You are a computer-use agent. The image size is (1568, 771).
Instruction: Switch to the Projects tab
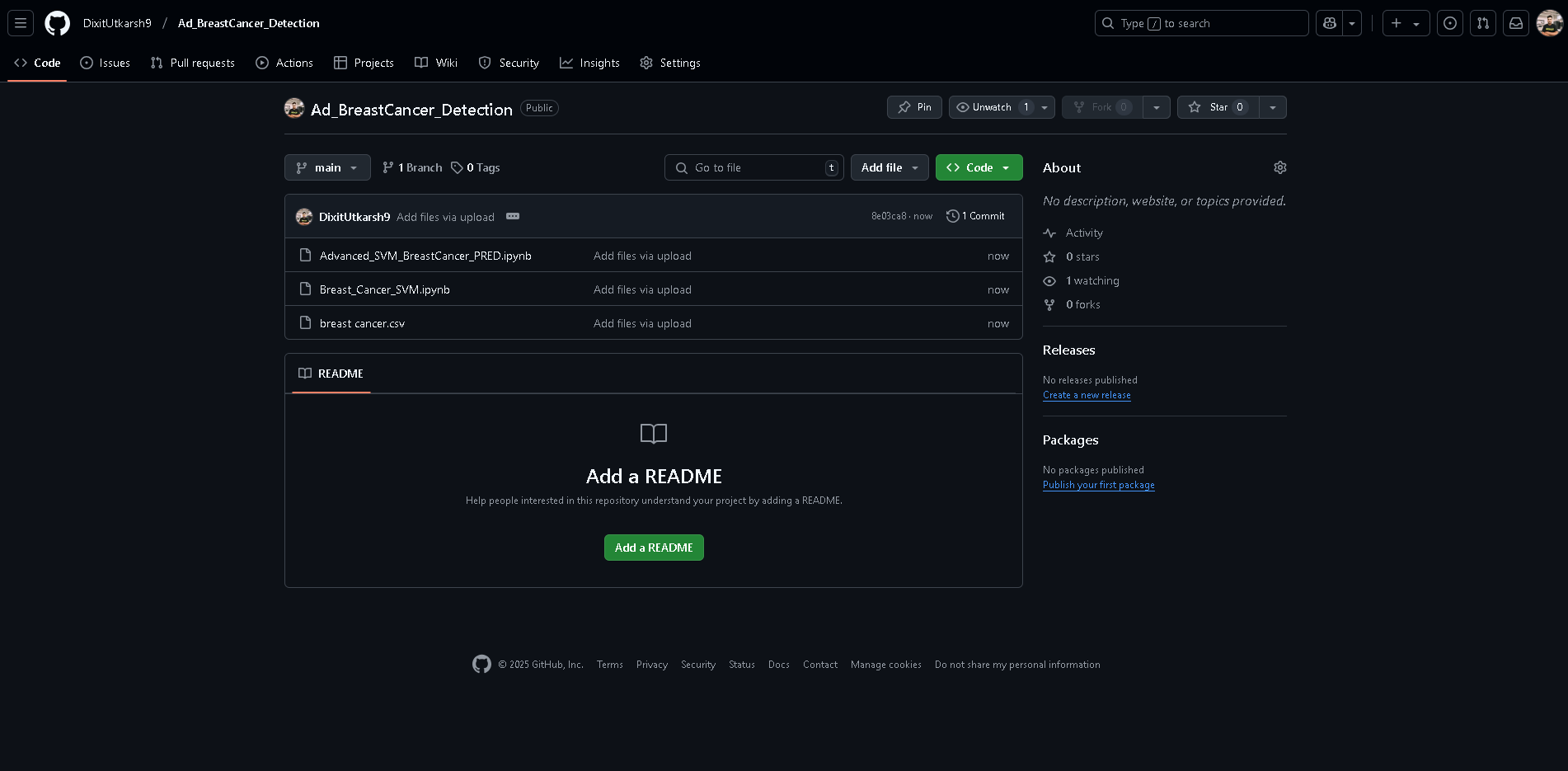coord(364,63)
